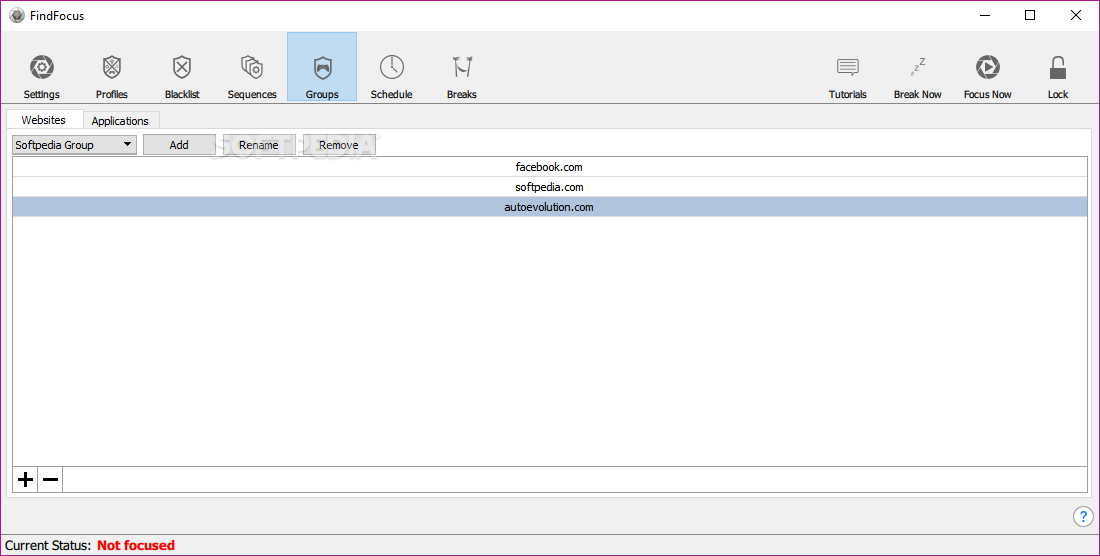Switch to the Websites tab
This screenshot has width=1100, height=556.
[43, 120]
